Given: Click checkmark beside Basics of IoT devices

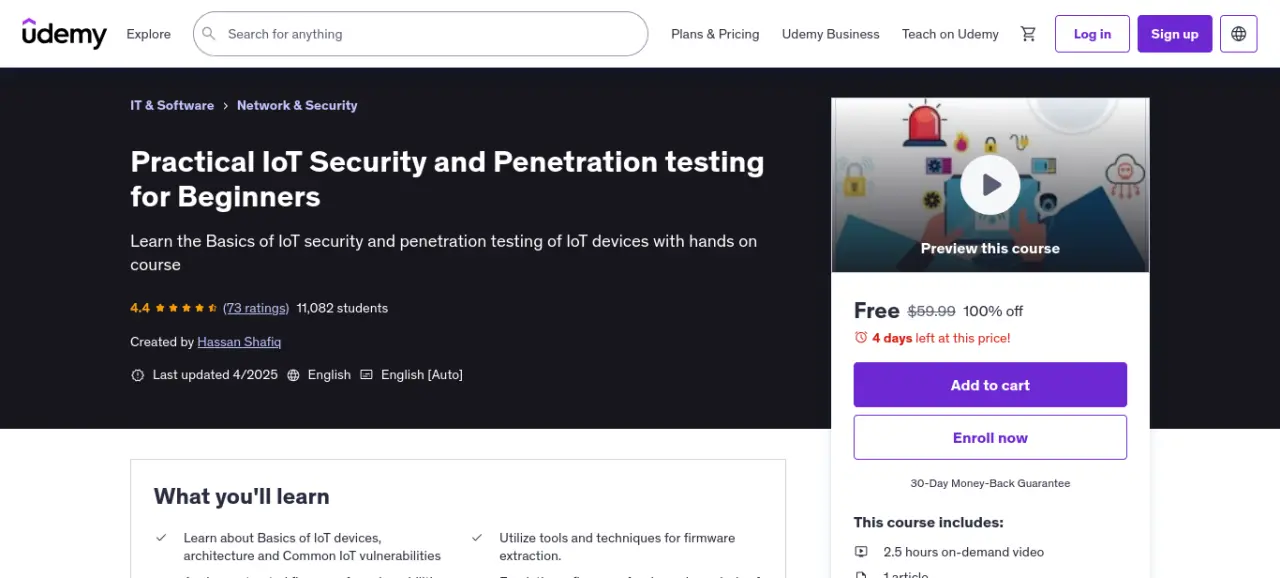Looking at the screenshot, I should [161, 538].
